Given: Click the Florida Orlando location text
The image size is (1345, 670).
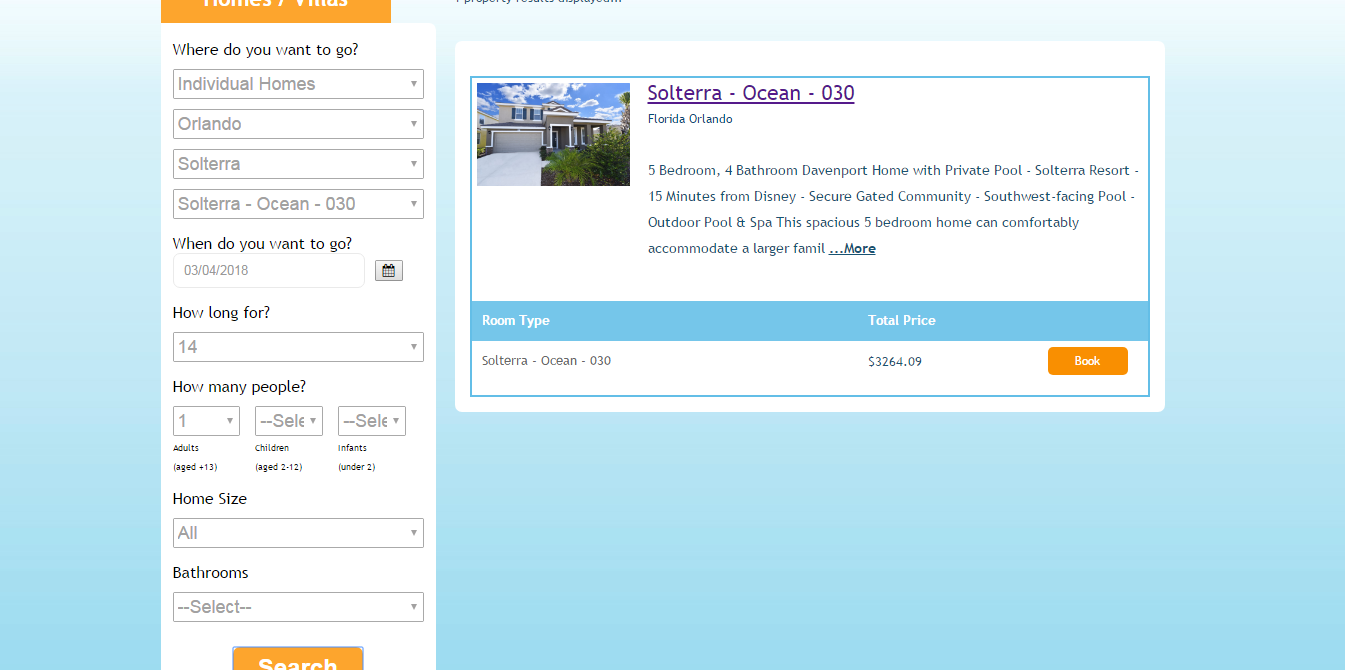Looking at the screenshot, I should [690, 119].
